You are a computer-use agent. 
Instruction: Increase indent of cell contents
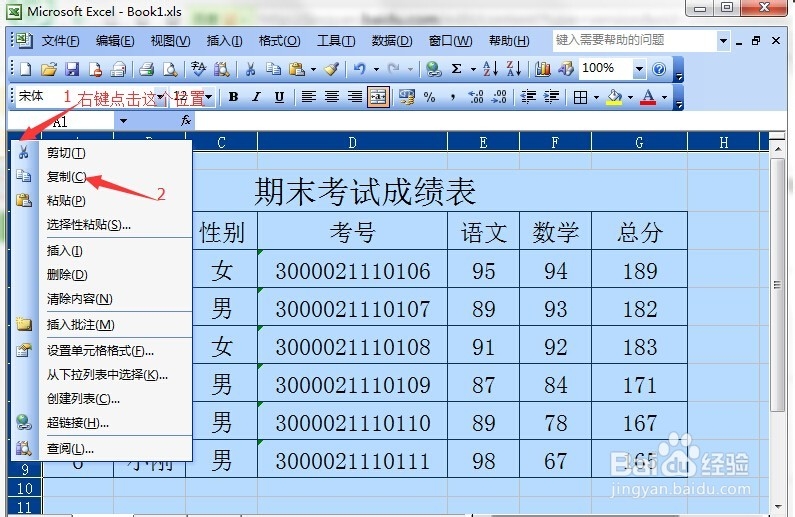pos(552,97)
